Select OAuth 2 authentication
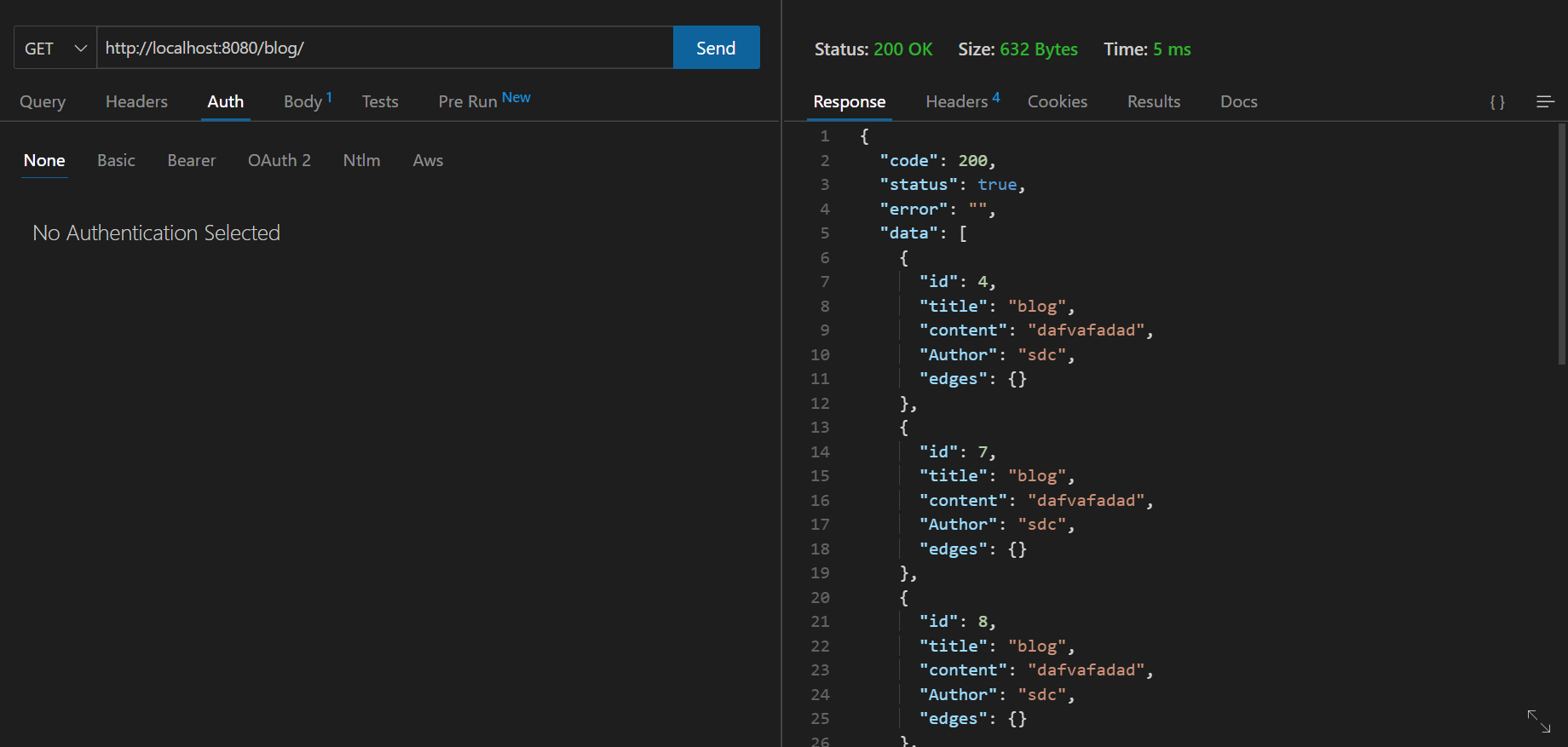 click(x=280, y=160)
